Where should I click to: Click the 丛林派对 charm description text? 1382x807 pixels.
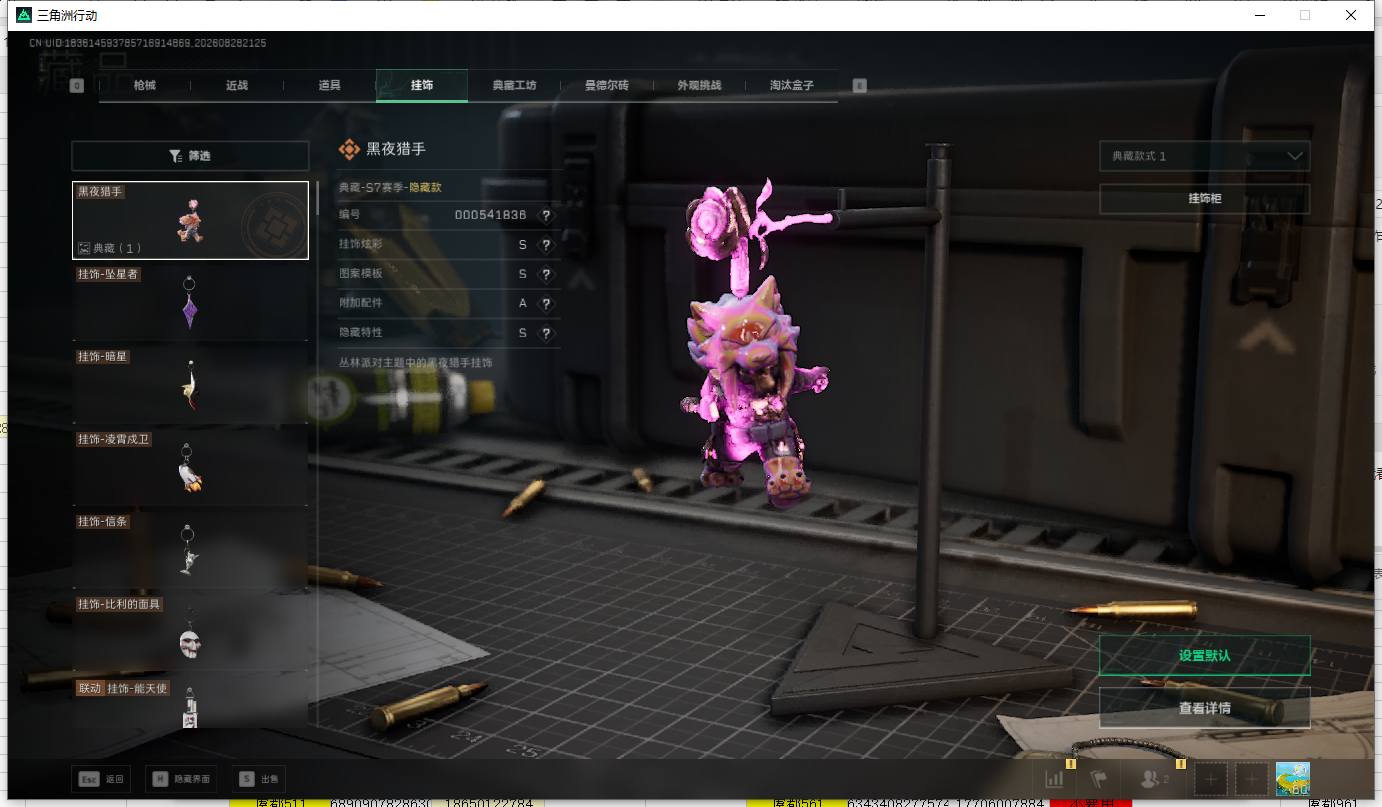click(416, 363)
